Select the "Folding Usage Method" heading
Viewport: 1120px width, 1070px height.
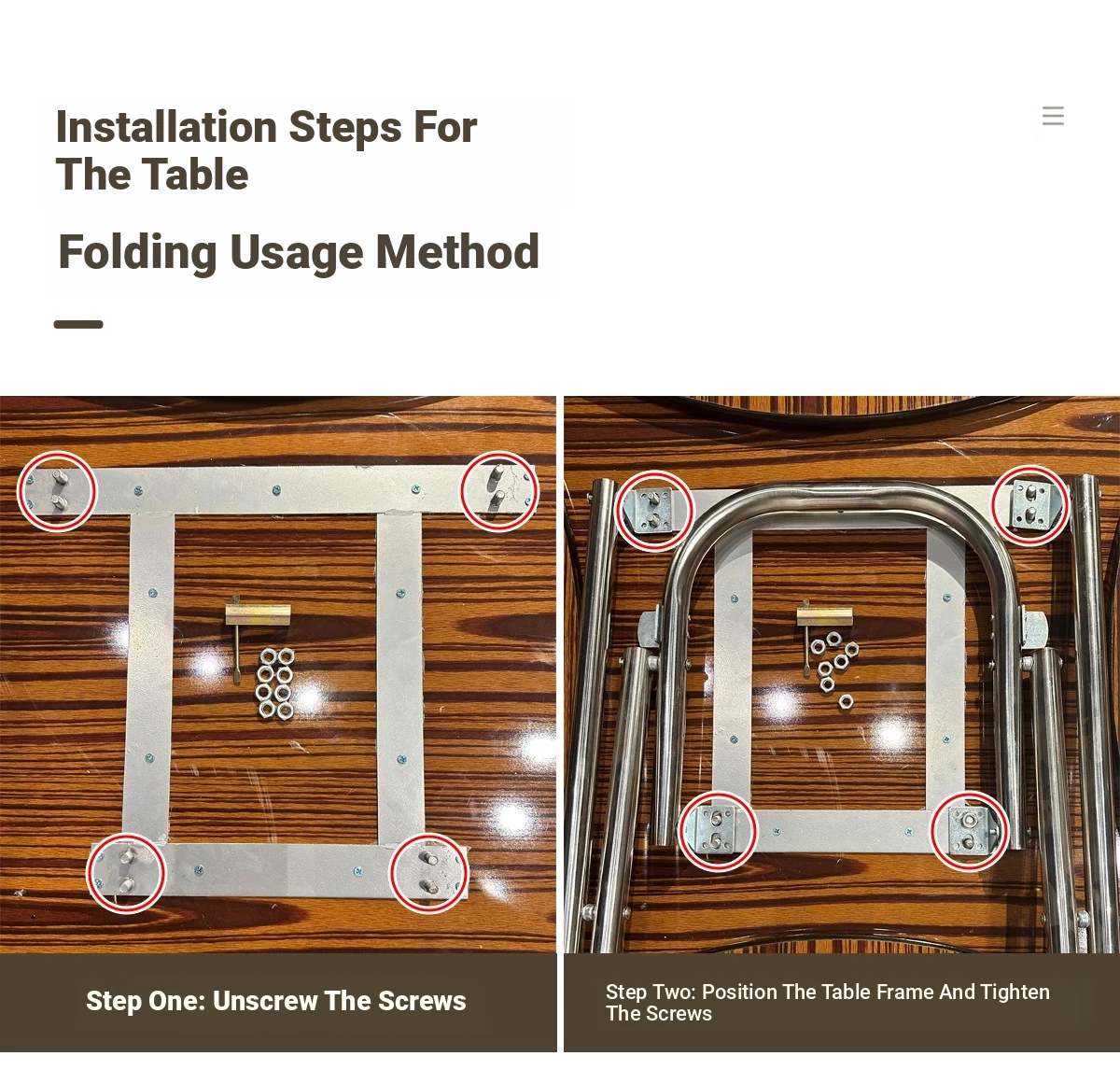click(299, 252)
